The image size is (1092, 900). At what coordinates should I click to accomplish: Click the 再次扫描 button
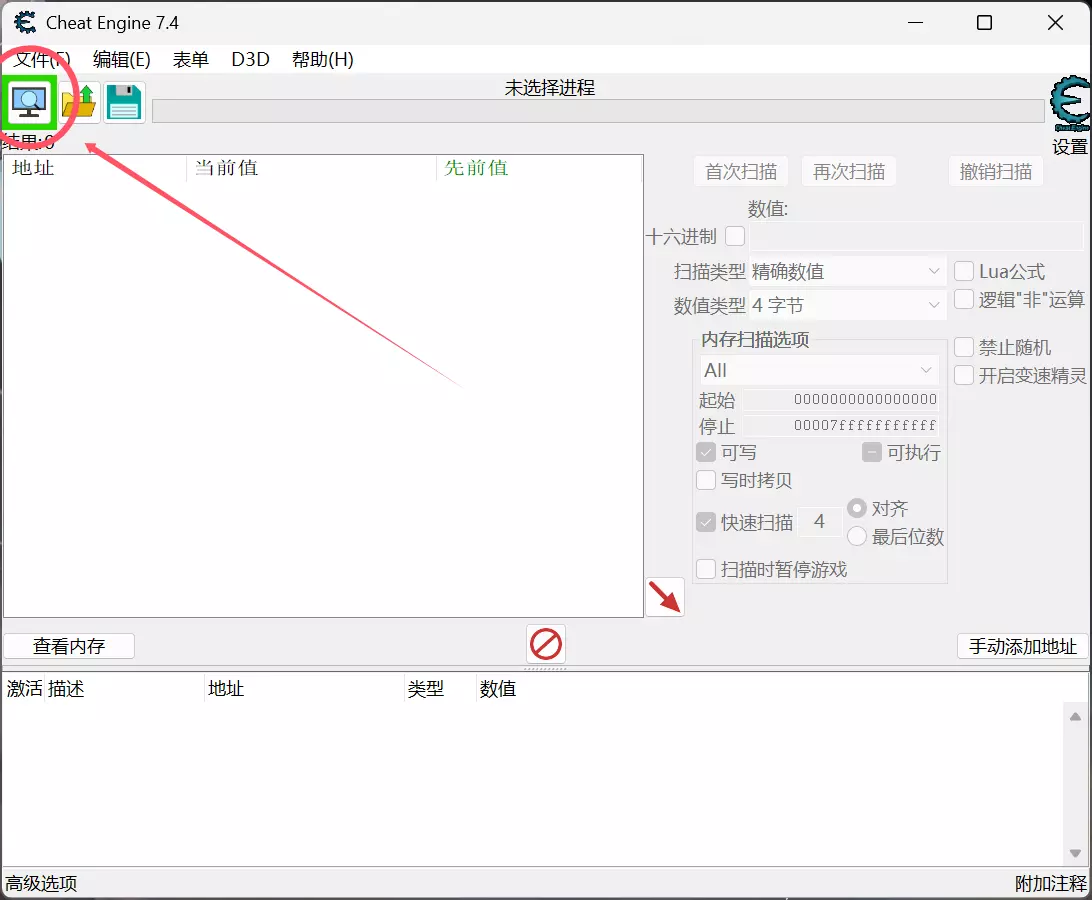click(849, 171)
